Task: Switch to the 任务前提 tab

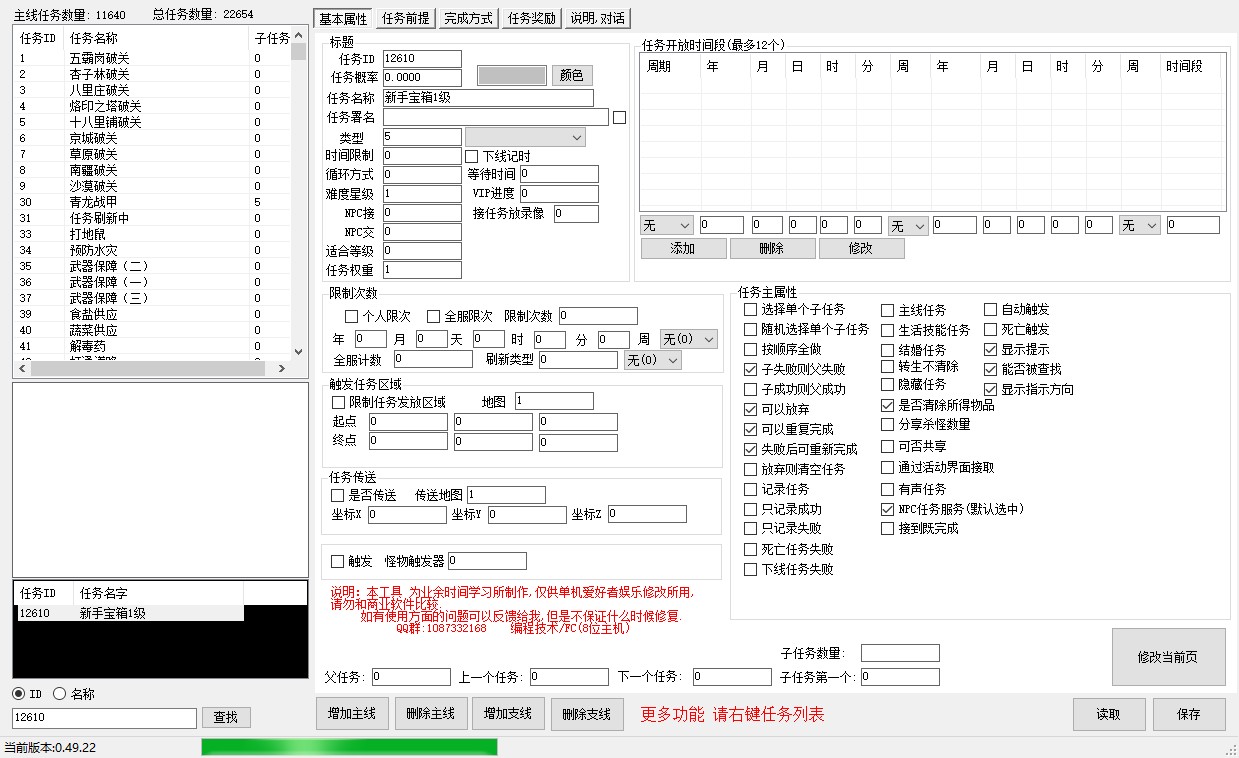Action: point(405,17)
